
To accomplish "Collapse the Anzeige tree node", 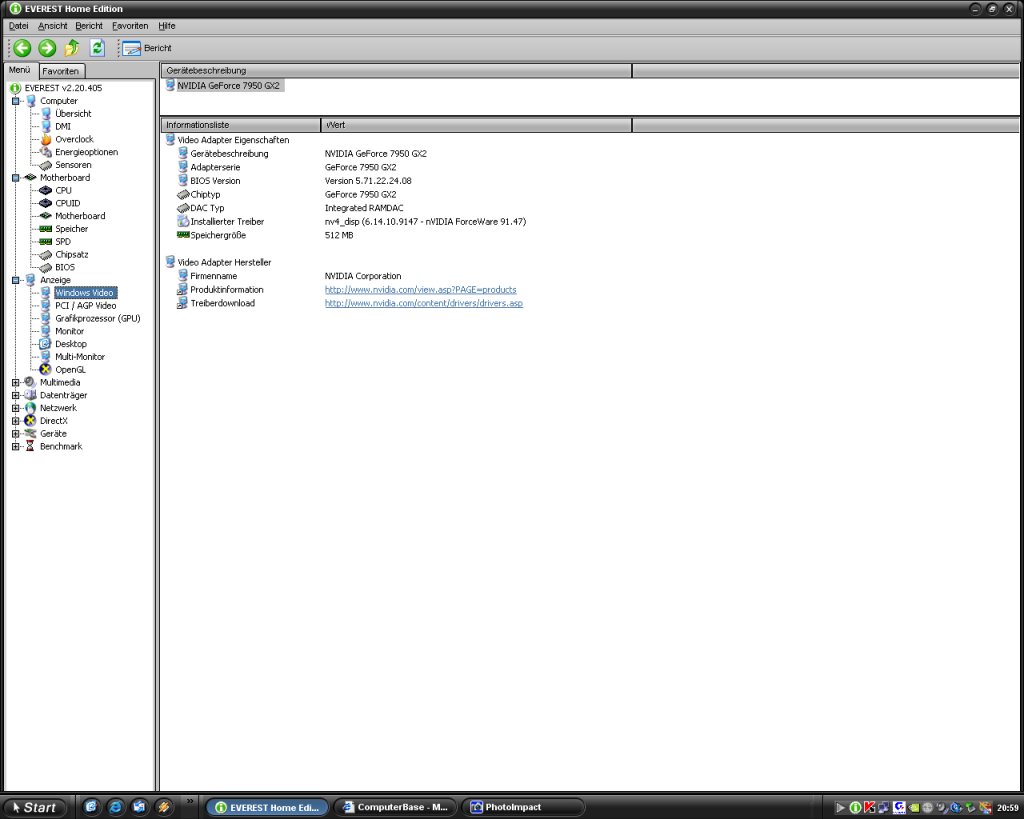I will pyautogui.click(x=16, y=280).
